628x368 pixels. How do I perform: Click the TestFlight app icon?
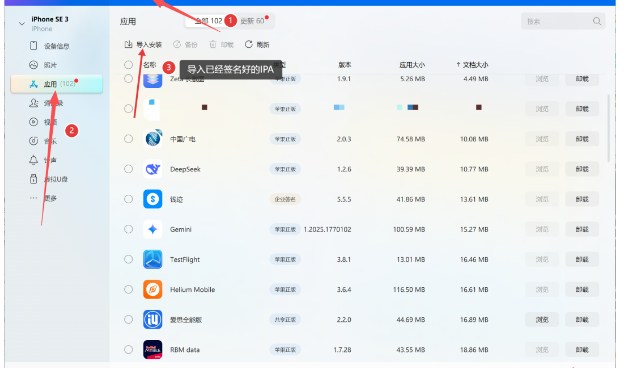153,259
